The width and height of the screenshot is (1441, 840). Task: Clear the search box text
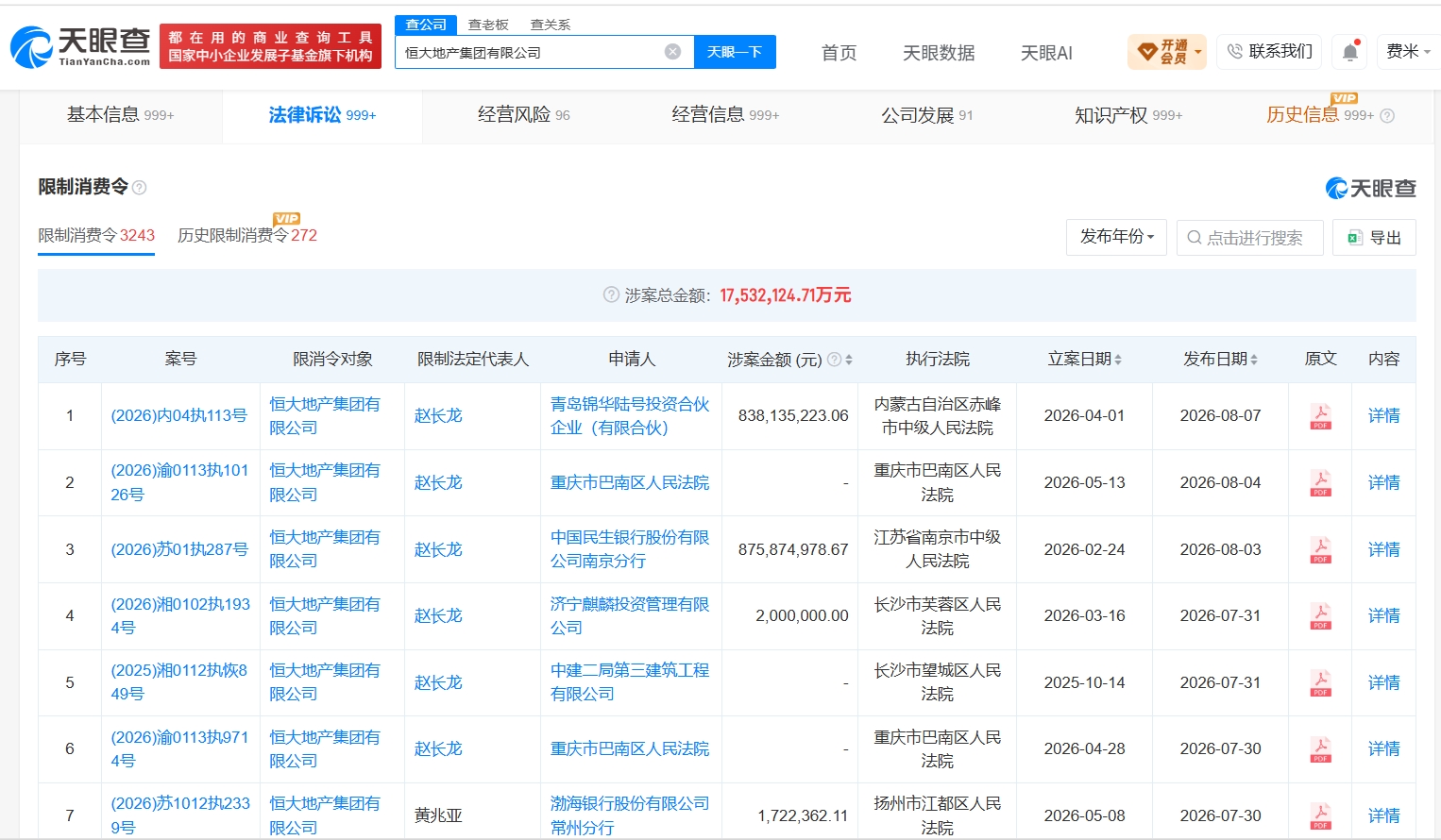point(672,52)
